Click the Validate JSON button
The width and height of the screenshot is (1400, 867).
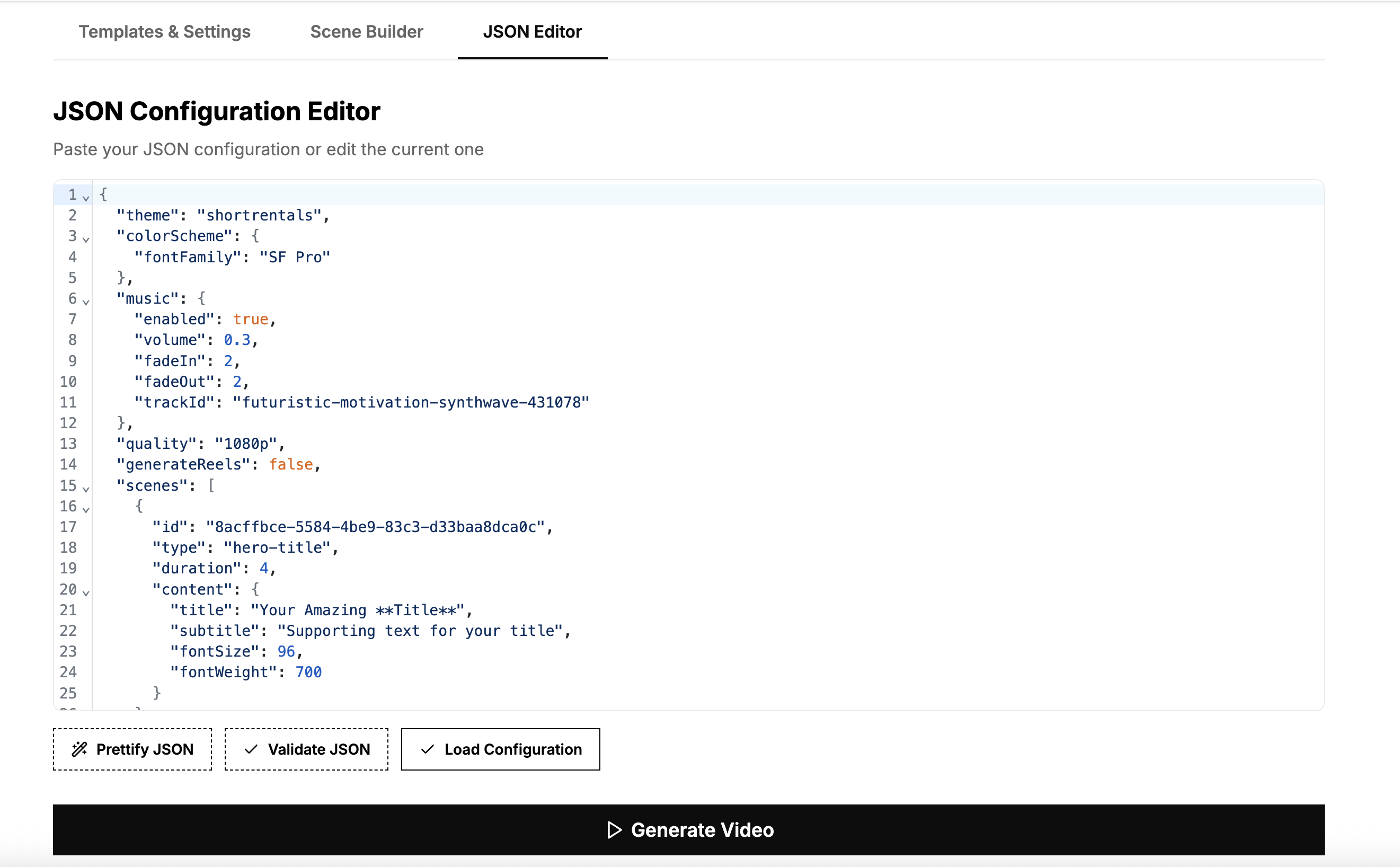coord(306,749)
